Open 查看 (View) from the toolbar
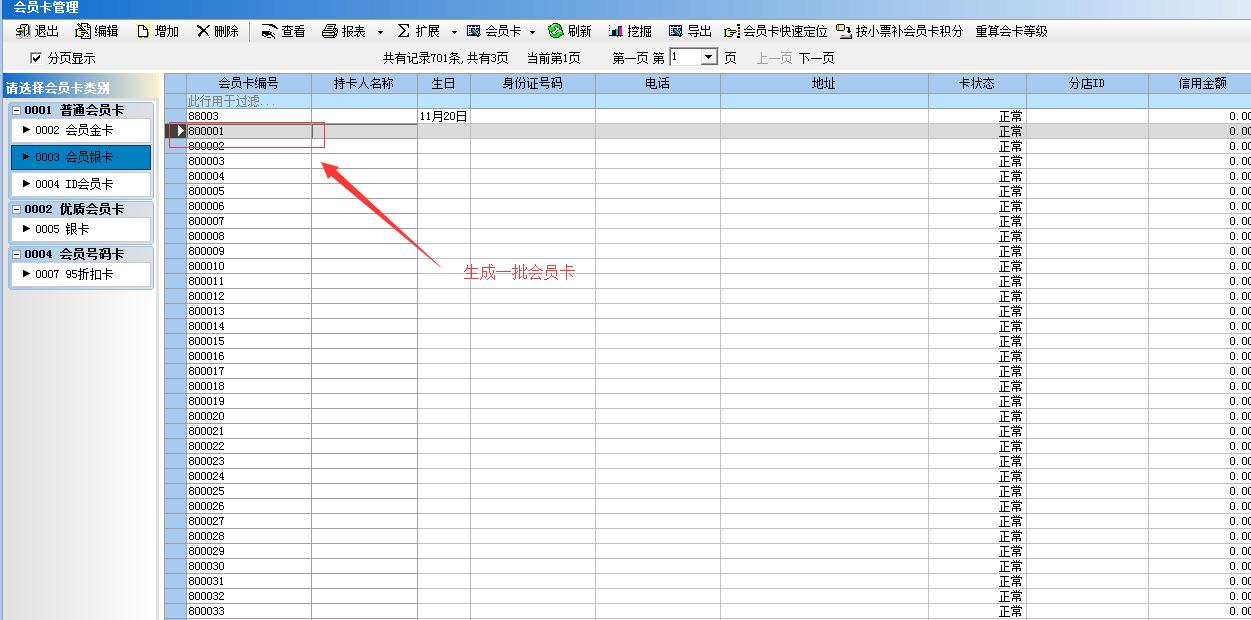1251x620 pixels. coord(283,31)
